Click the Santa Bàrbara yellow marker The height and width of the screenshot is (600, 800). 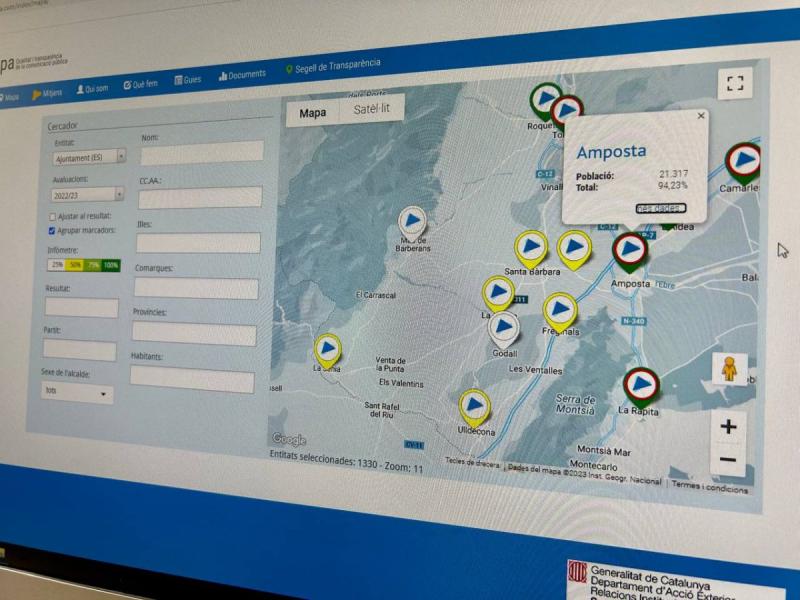[530, 247]
